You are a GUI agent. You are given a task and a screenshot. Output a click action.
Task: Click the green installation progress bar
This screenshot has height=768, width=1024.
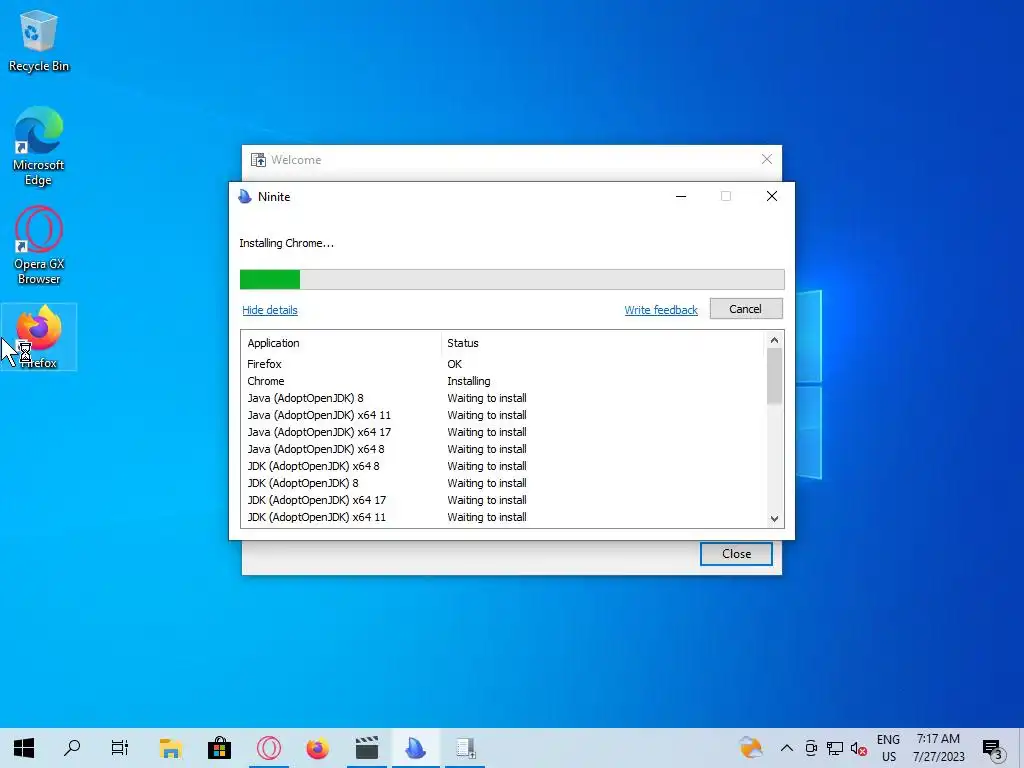[270, 280]
